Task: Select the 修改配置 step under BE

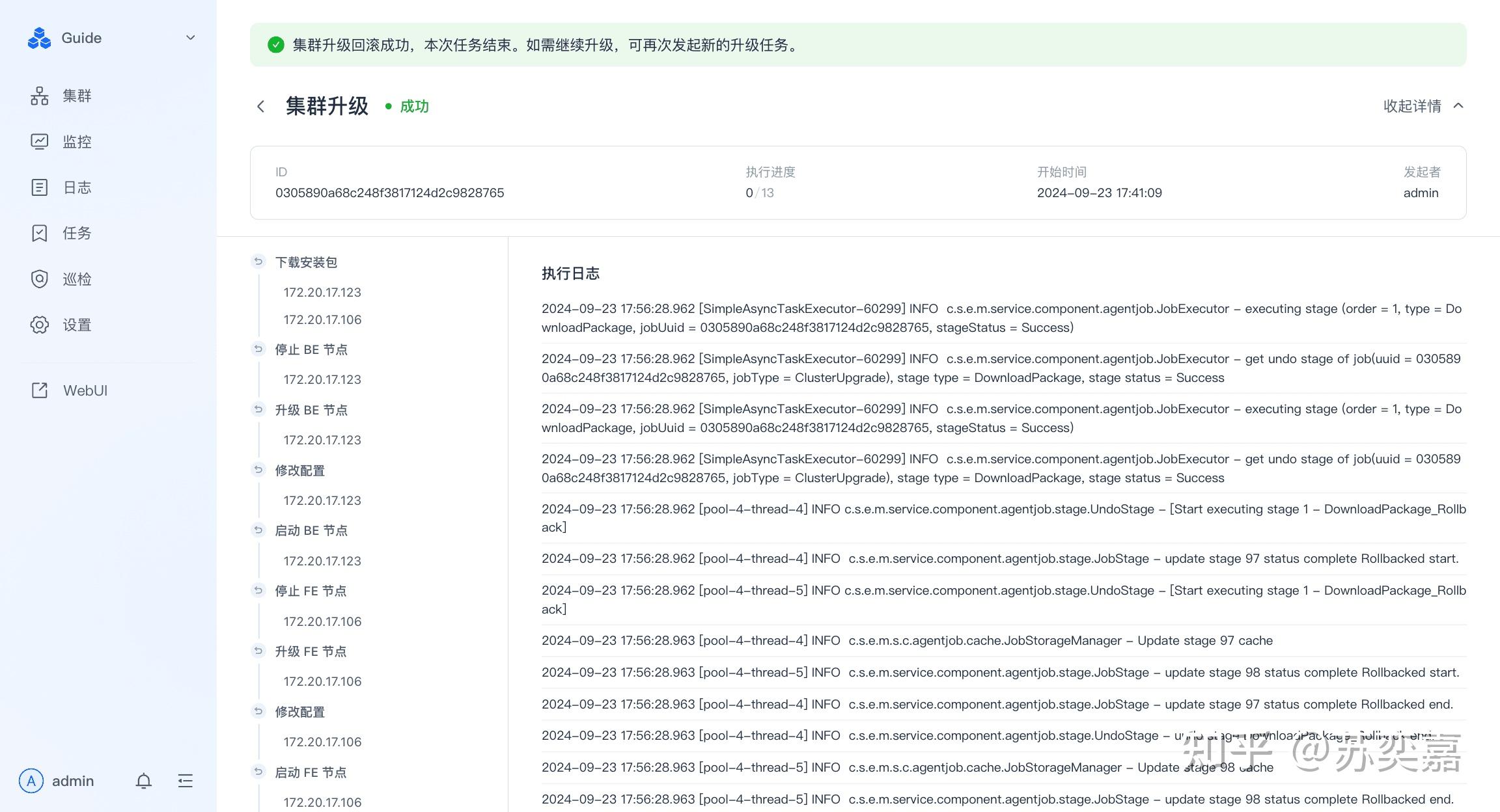Action: click(299, 470)
